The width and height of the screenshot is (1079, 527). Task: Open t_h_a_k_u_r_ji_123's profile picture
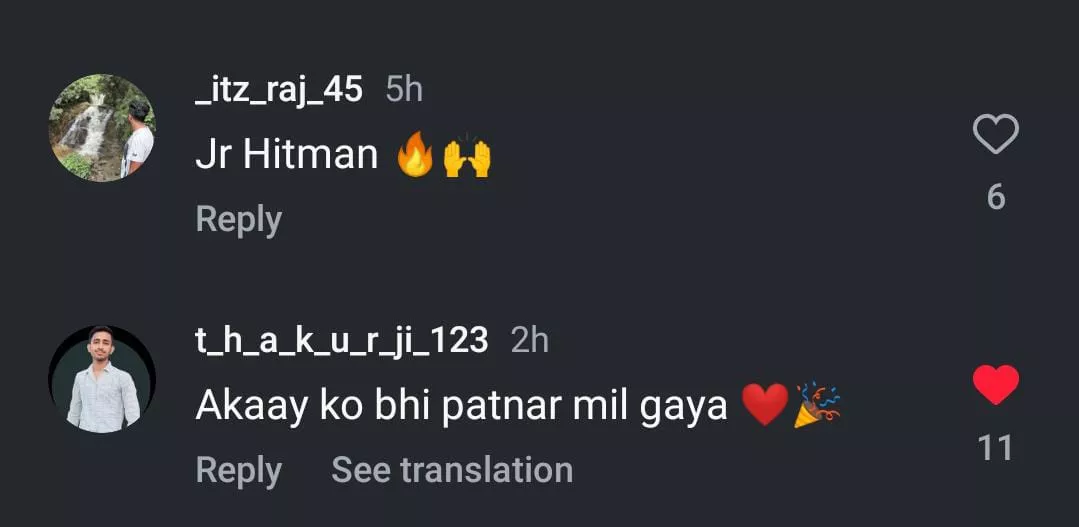(x=102, y=379)
